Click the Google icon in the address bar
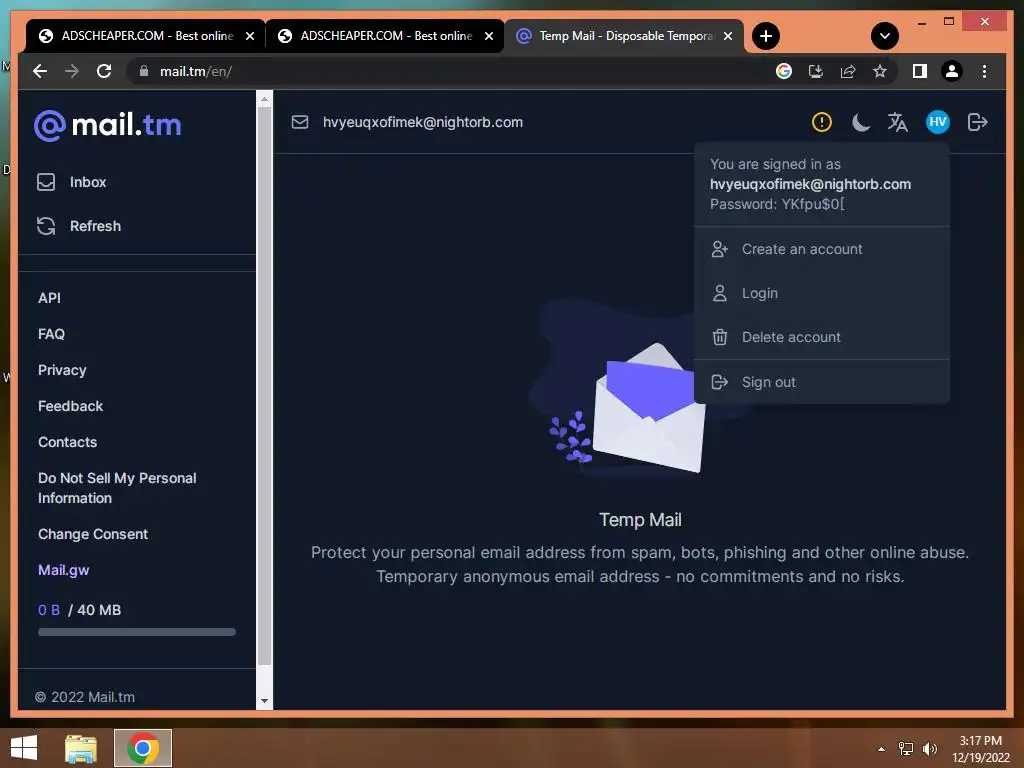 pos(784,71)
